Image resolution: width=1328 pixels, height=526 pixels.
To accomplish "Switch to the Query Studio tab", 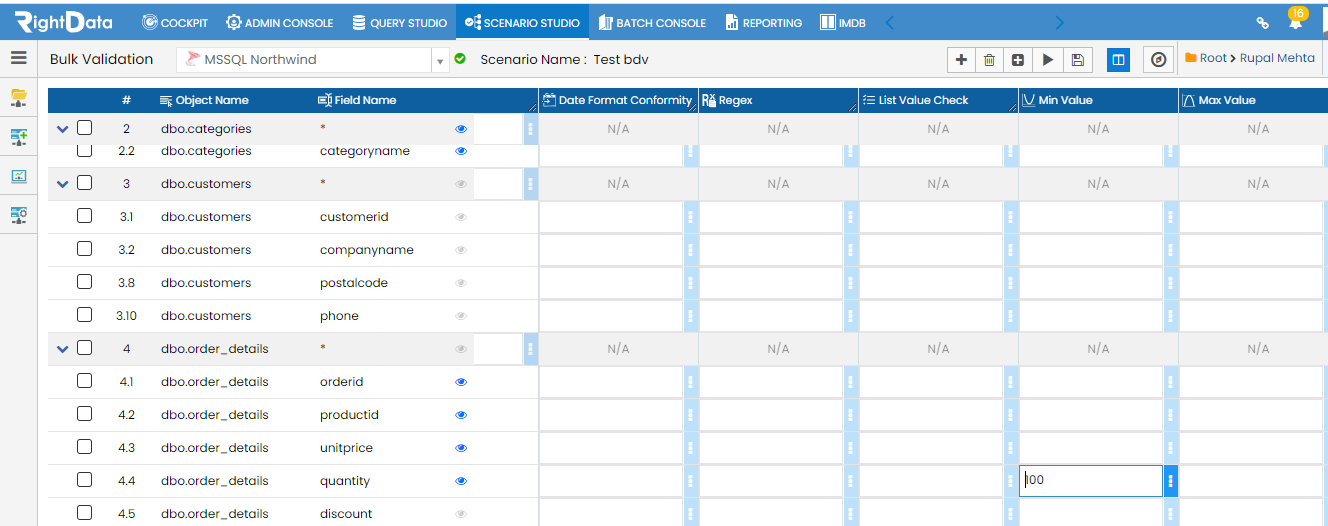I will [400, 22].
